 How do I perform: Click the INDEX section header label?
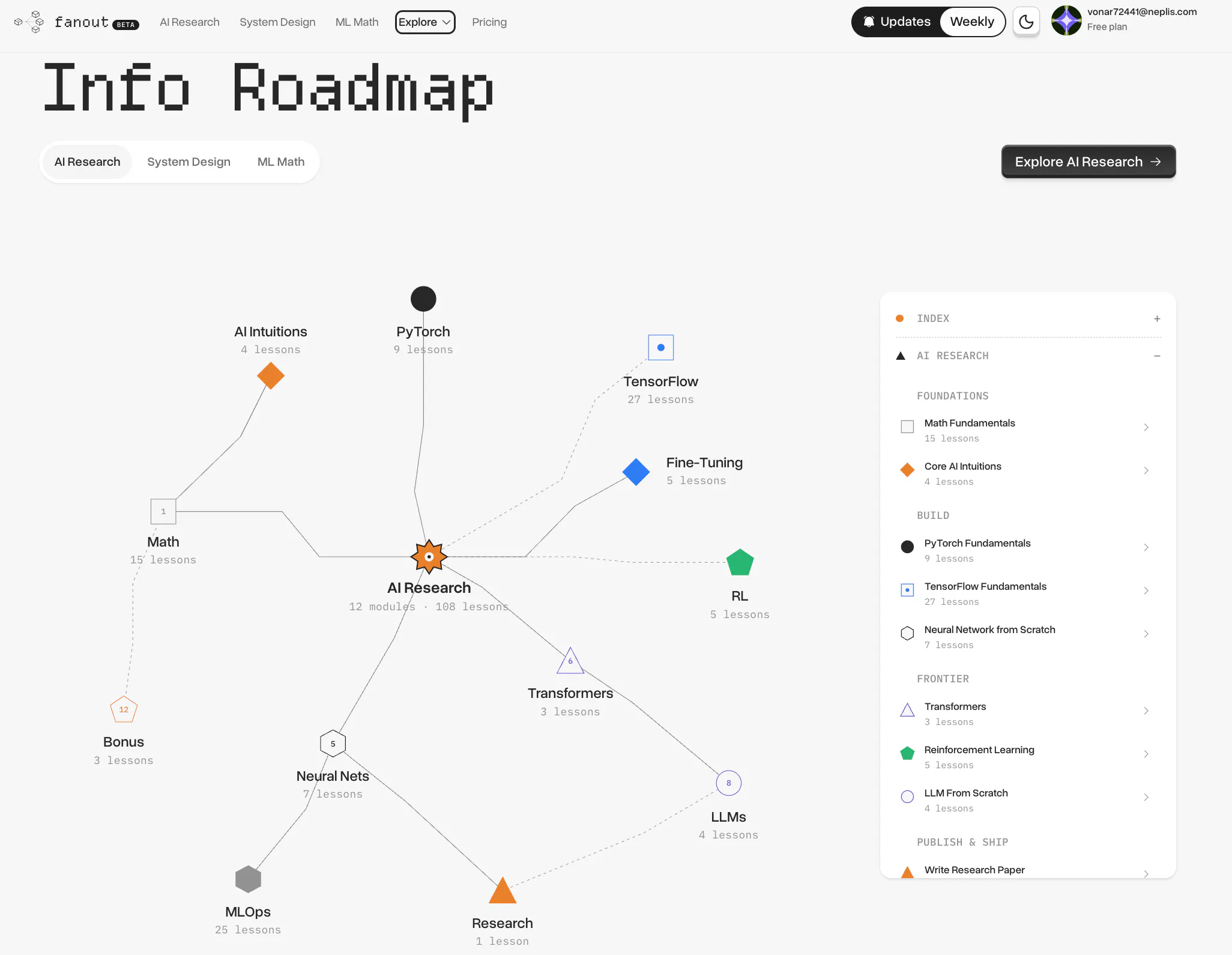pyautogui.click(x=932, y=318)
